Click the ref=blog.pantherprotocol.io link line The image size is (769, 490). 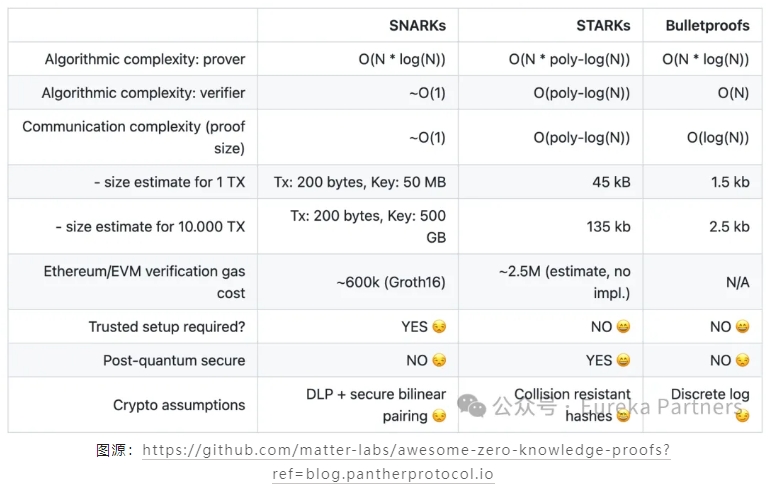click(x=383, y=474)
